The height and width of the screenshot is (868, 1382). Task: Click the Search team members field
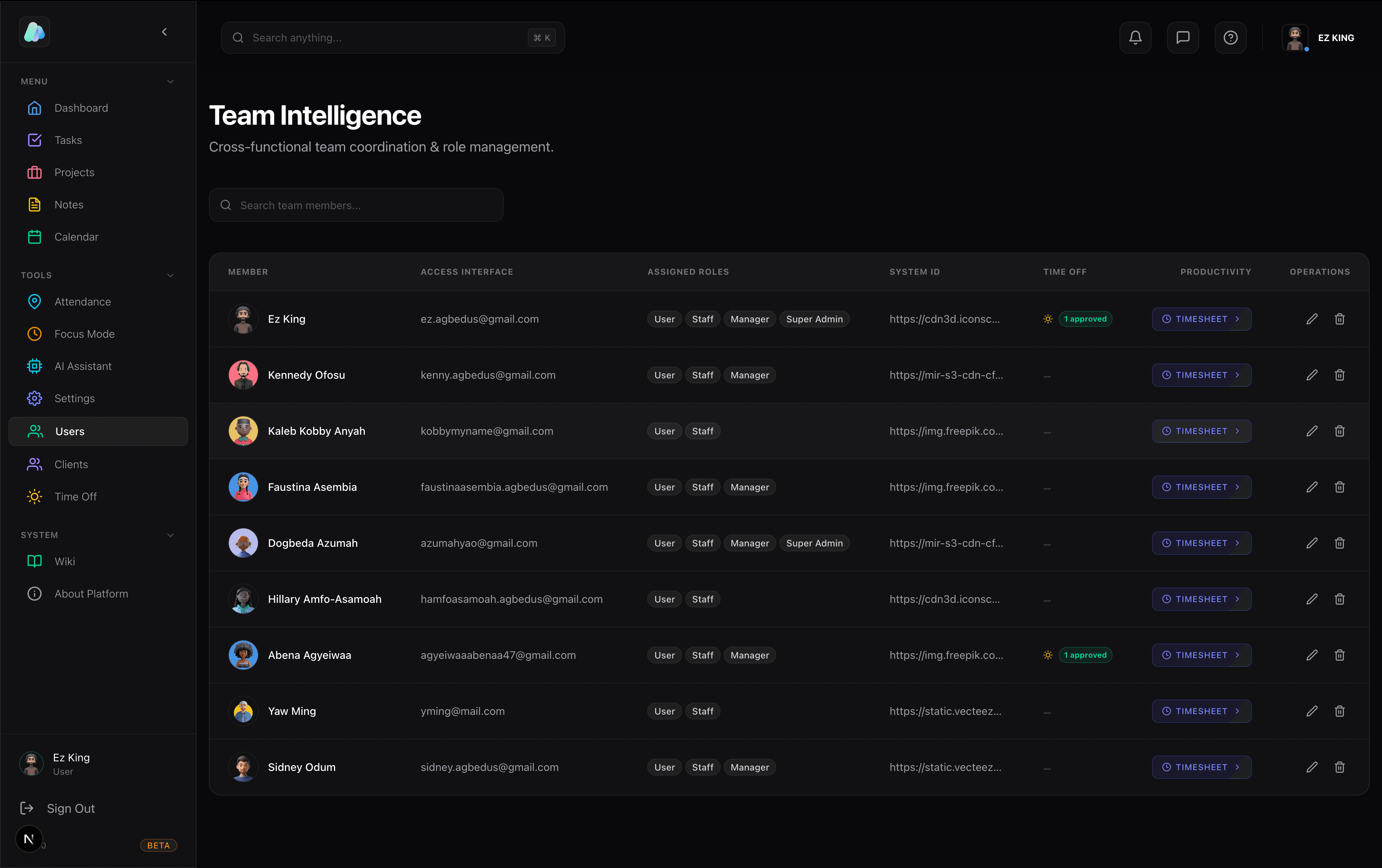(356, 205)
